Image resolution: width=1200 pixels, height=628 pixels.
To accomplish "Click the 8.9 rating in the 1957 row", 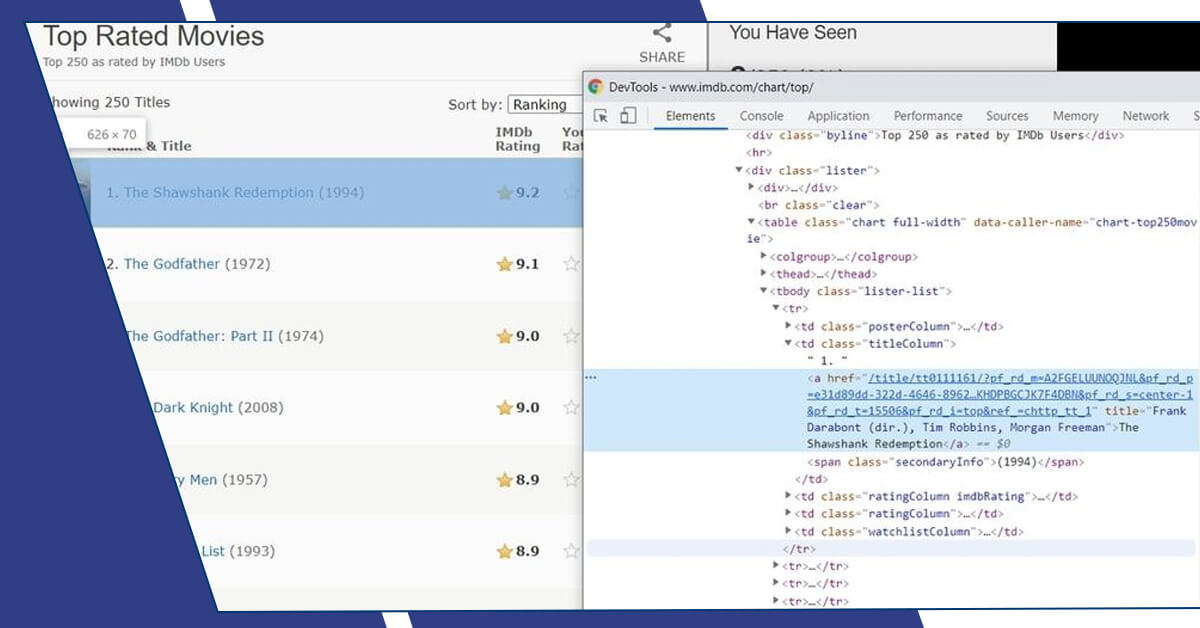I will coord(527,480).
